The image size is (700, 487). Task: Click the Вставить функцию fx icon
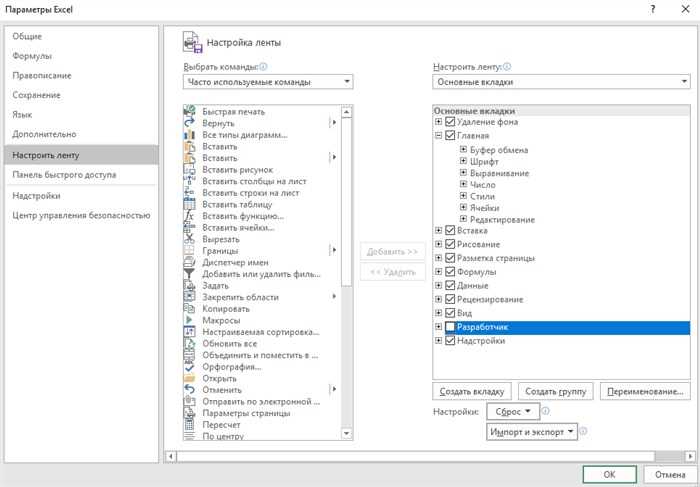189,216
